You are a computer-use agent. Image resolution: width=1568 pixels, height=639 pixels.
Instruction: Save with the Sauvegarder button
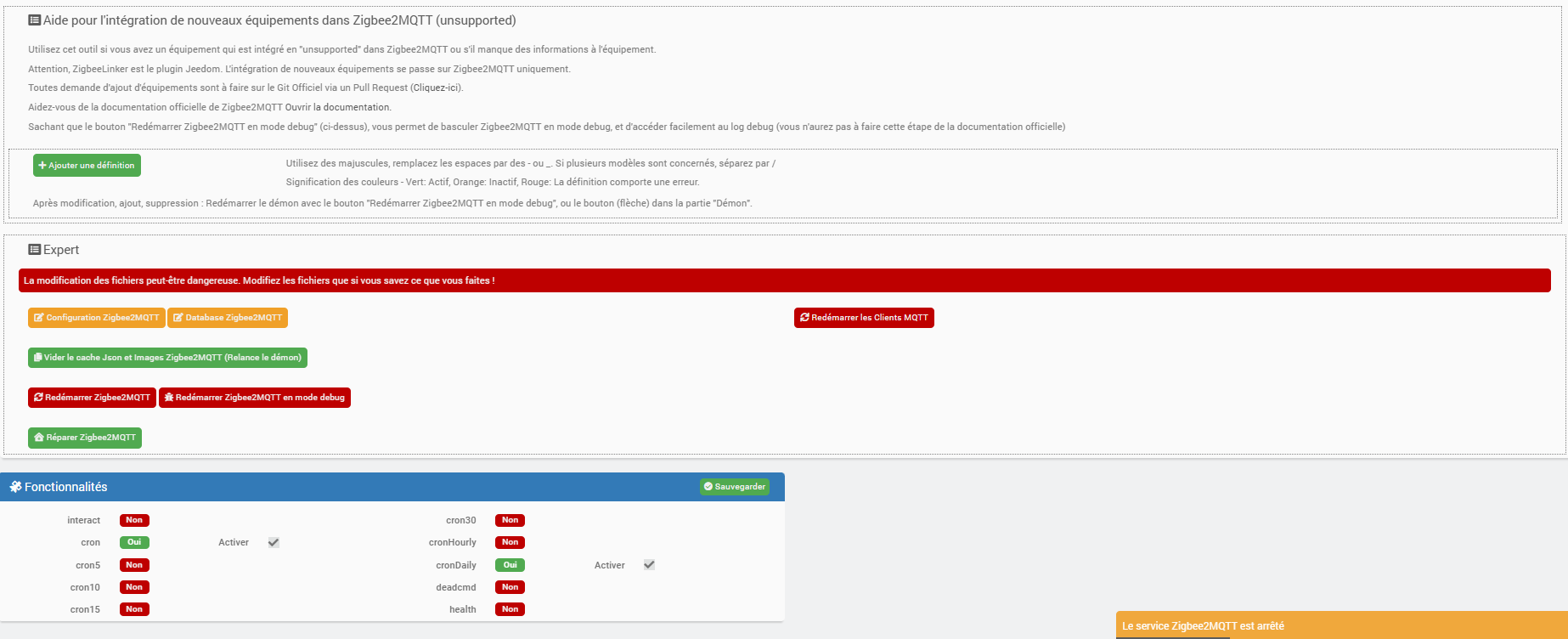tap(735, 487)
